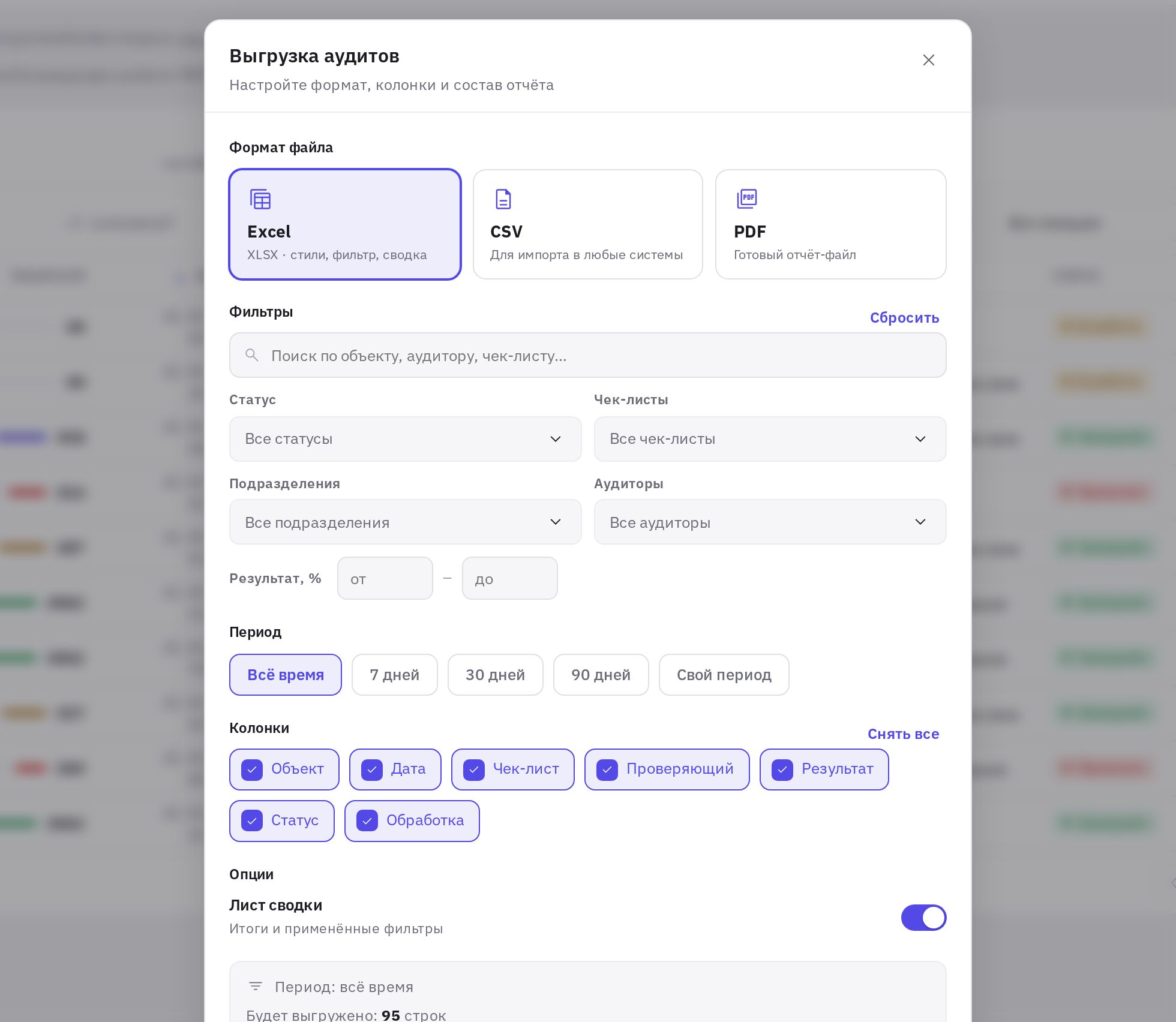Click the 'Сбросить' filters link
The width and height of the screenshot is (1176, 1022).
(x=905, y=318)
